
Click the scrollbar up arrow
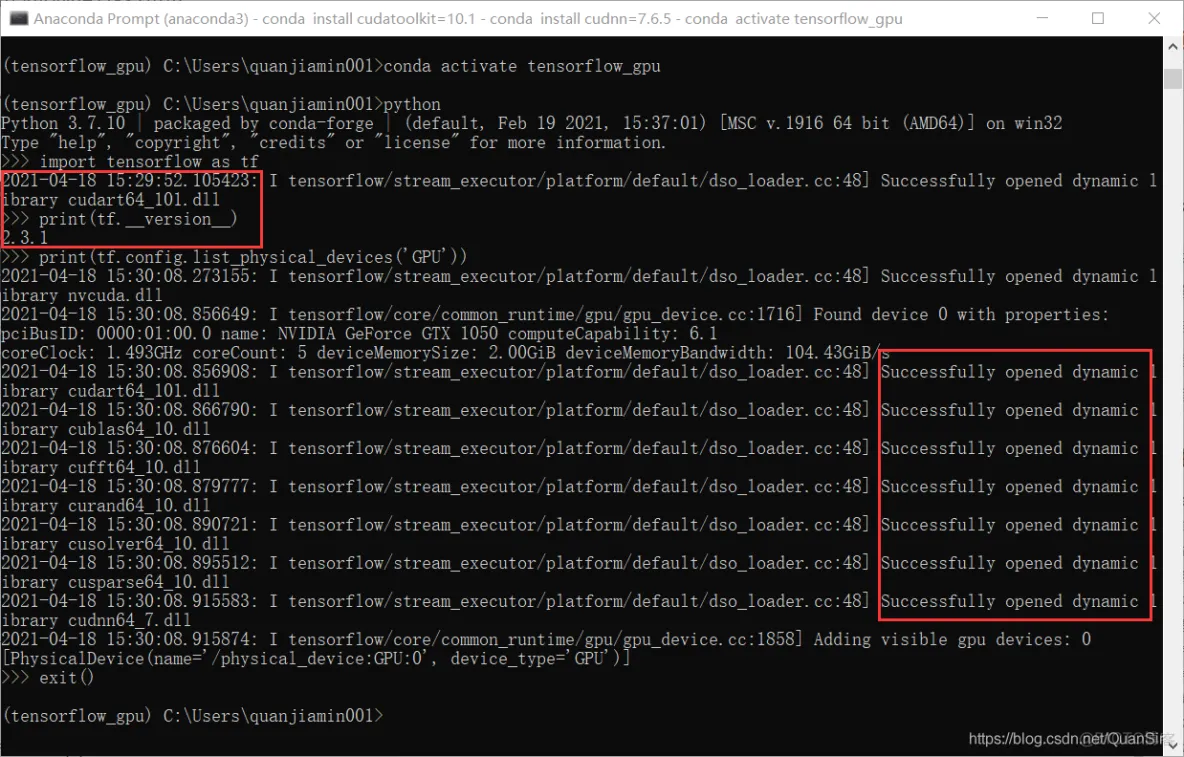point(1173,46)
